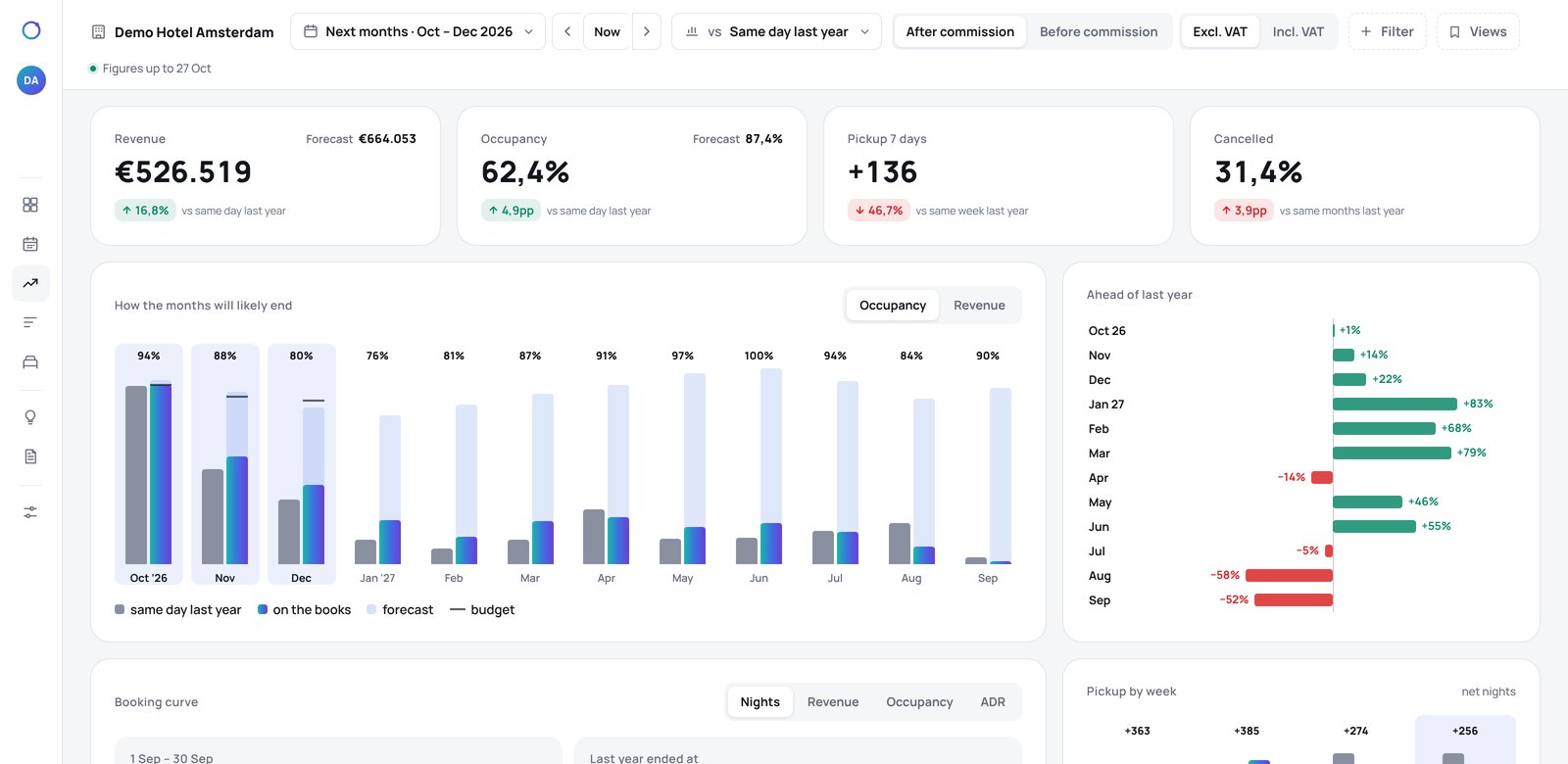
Task: Click the same day last year legend swatch
Action: pyautogui.click(x=120, y=609)
